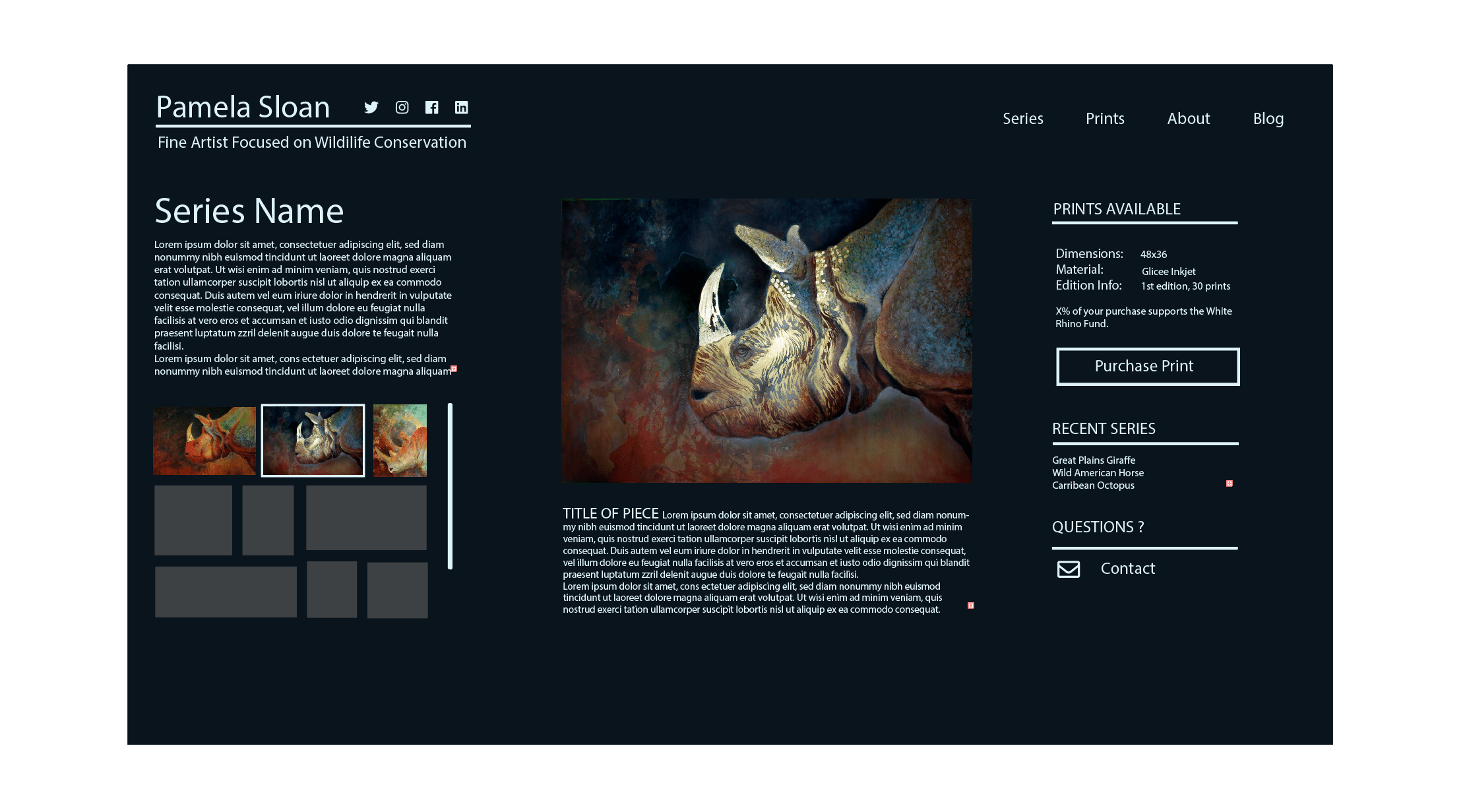Image resolution: width=1467 pixels, height=812 pixels.
Task: Click overflow marker under piece description
Action: (970, 605)
